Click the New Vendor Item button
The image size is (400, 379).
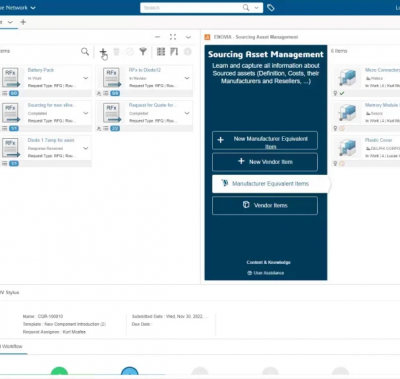pos(265,162)
